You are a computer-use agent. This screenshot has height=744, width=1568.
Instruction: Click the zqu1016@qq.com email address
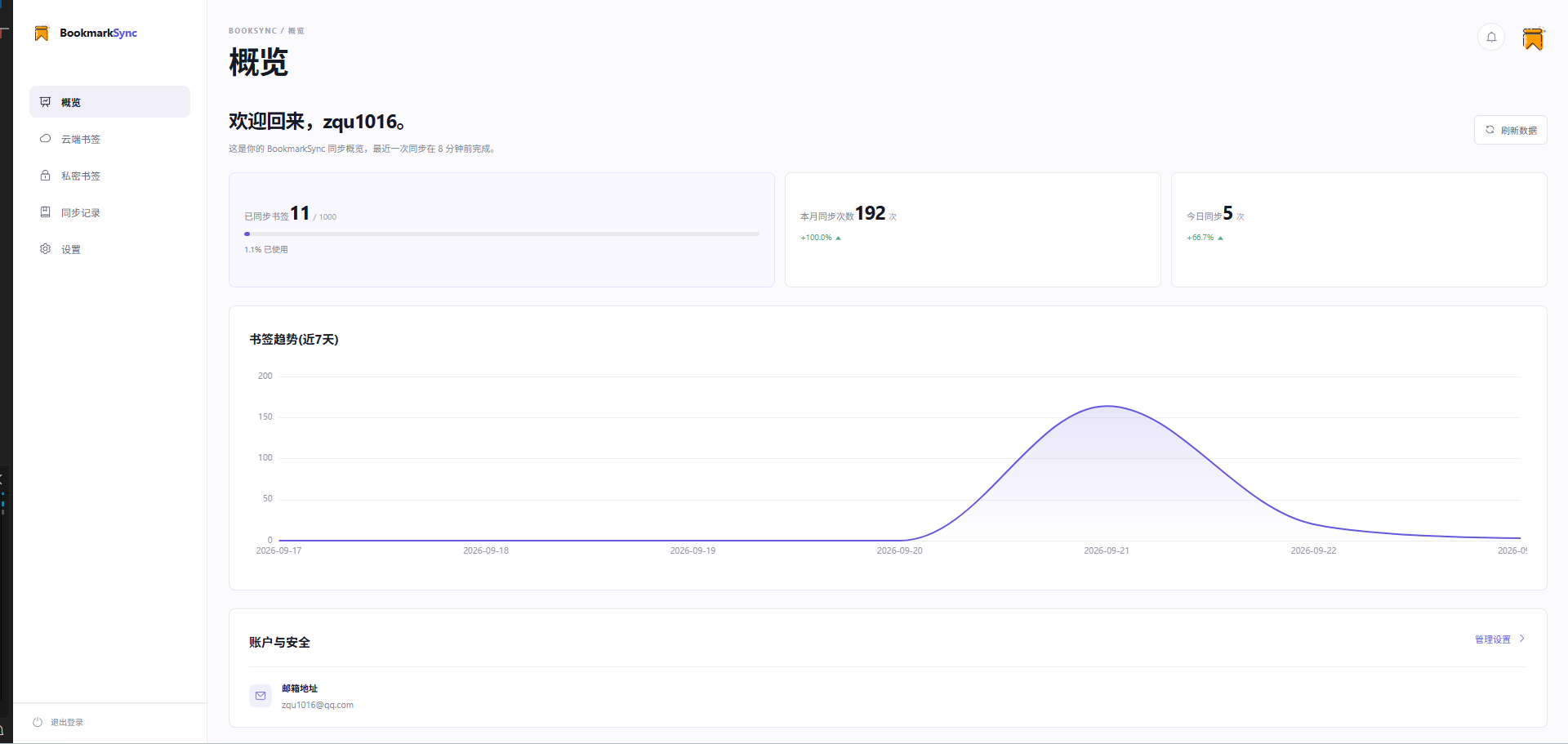click(x=318, y=705)
